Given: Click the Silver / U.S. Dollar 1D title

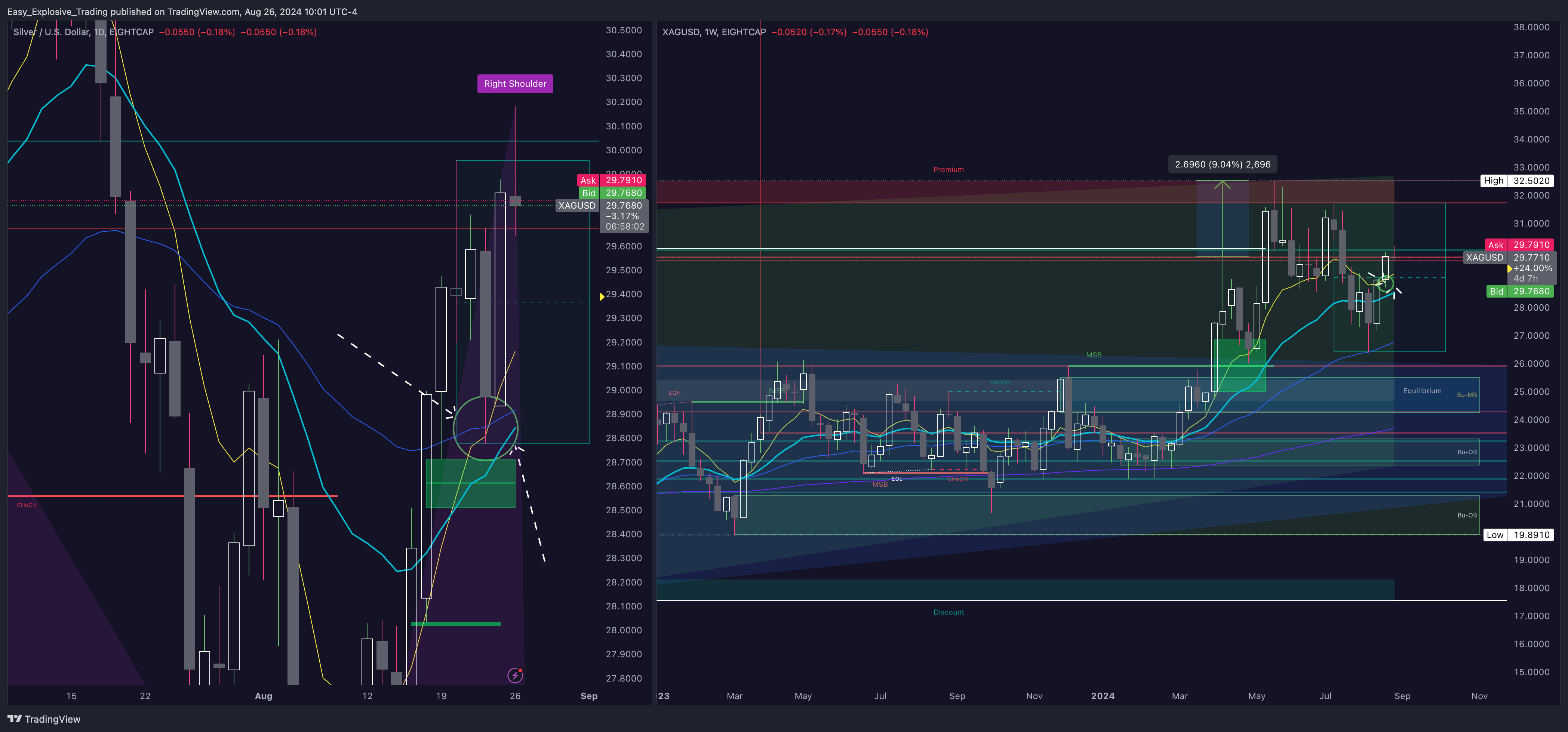Looking at the screenshot, I should click(83, 32).
